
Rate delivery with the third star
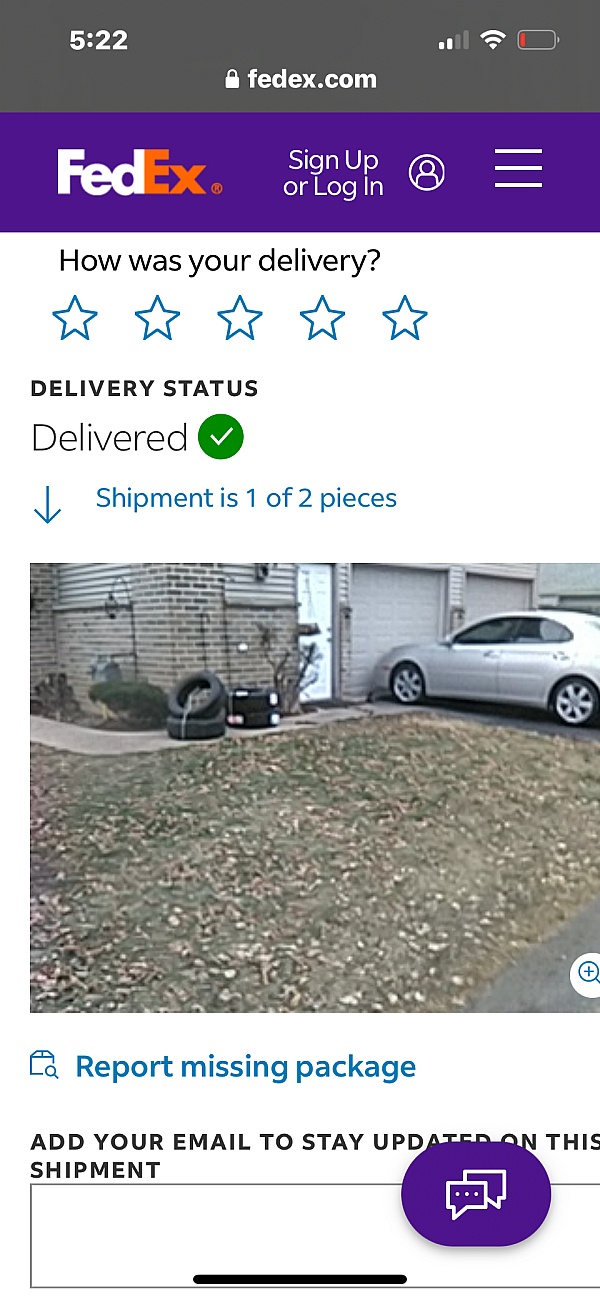point(240,319)
